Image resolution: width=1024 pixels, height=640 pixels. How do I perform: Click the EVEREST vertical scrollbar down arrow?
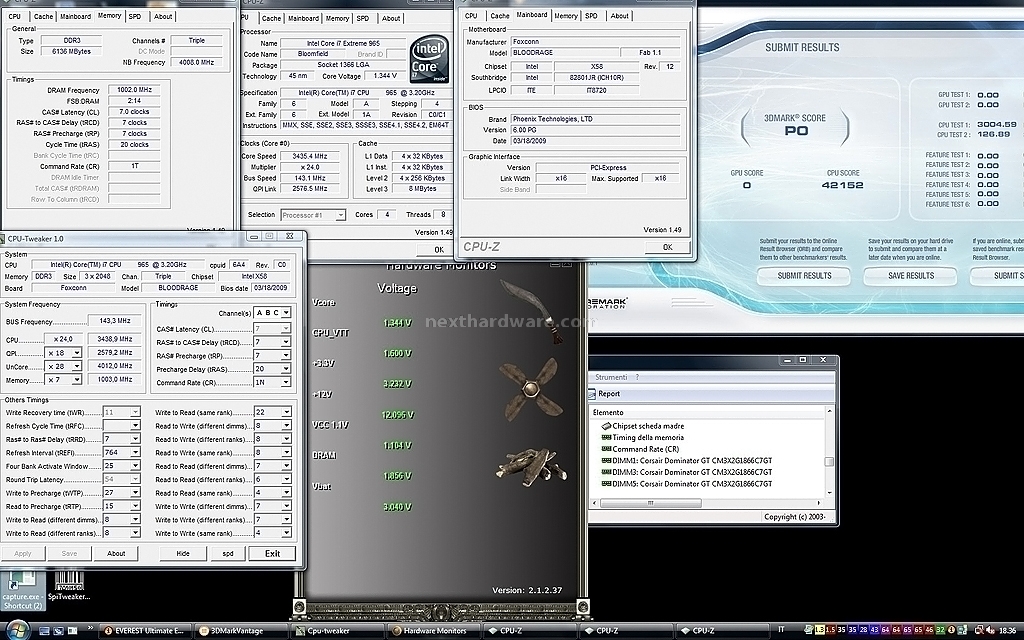click(829, 493)
